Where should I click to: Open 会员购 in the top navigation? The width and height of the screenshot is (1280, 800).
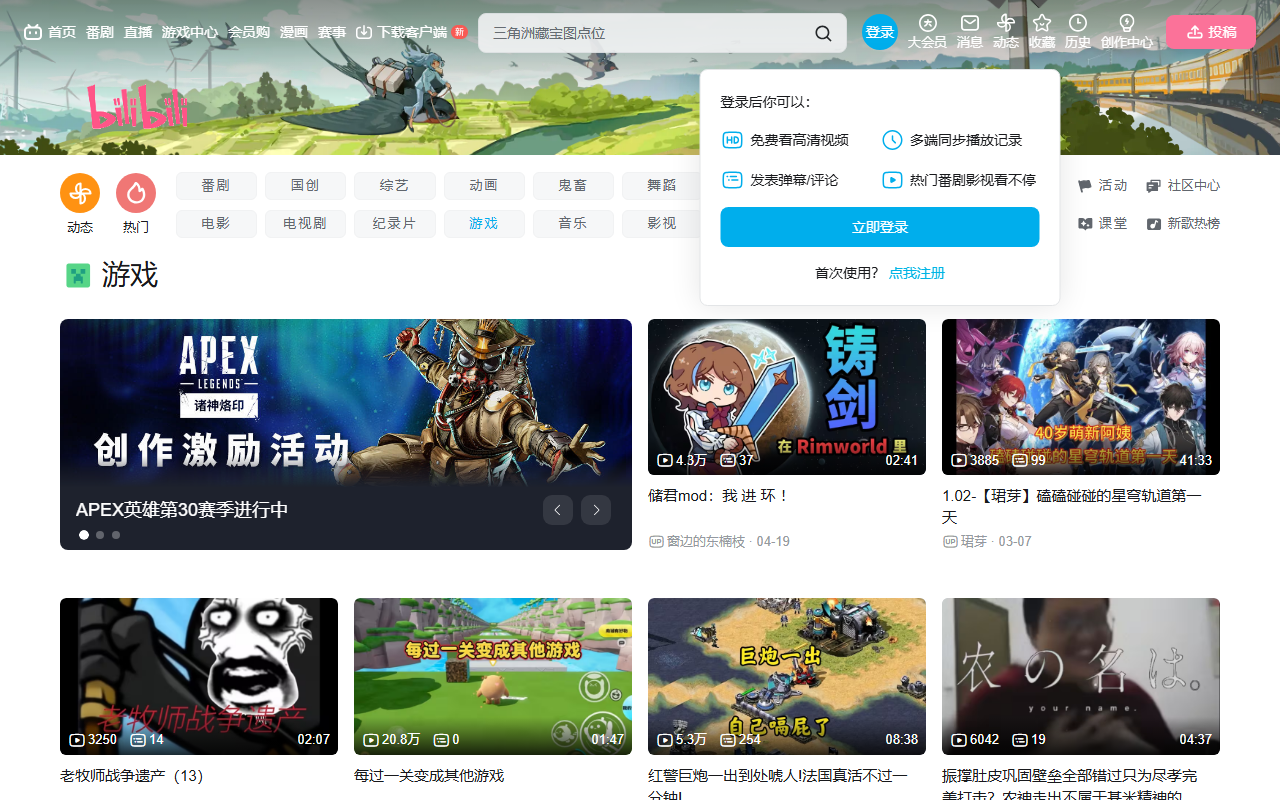tap(249, 32)
